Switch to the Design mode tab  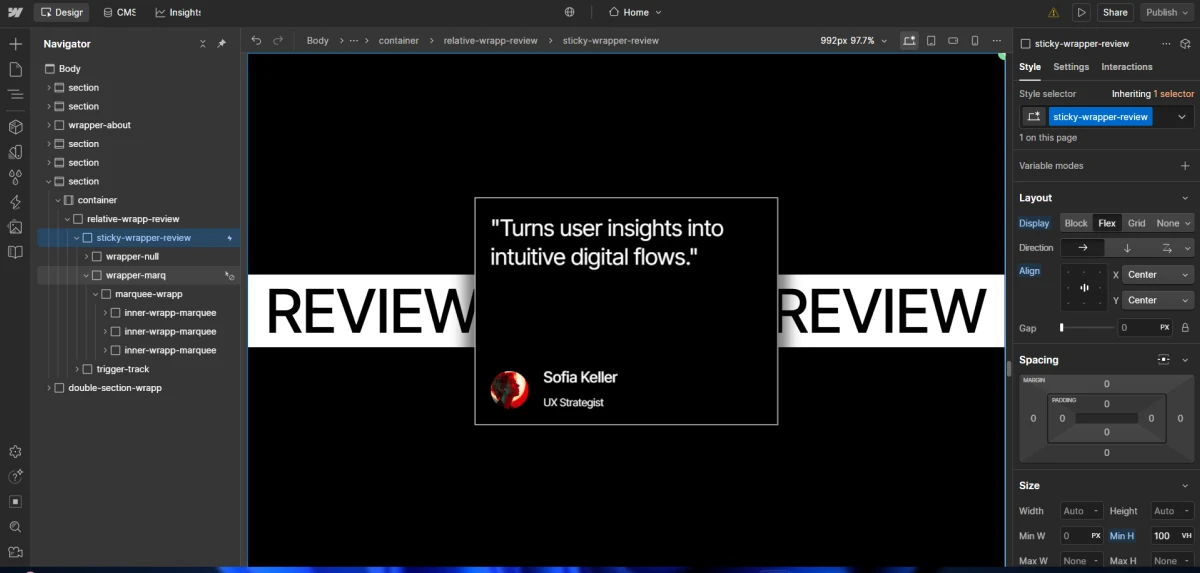[x=61, y=12]
